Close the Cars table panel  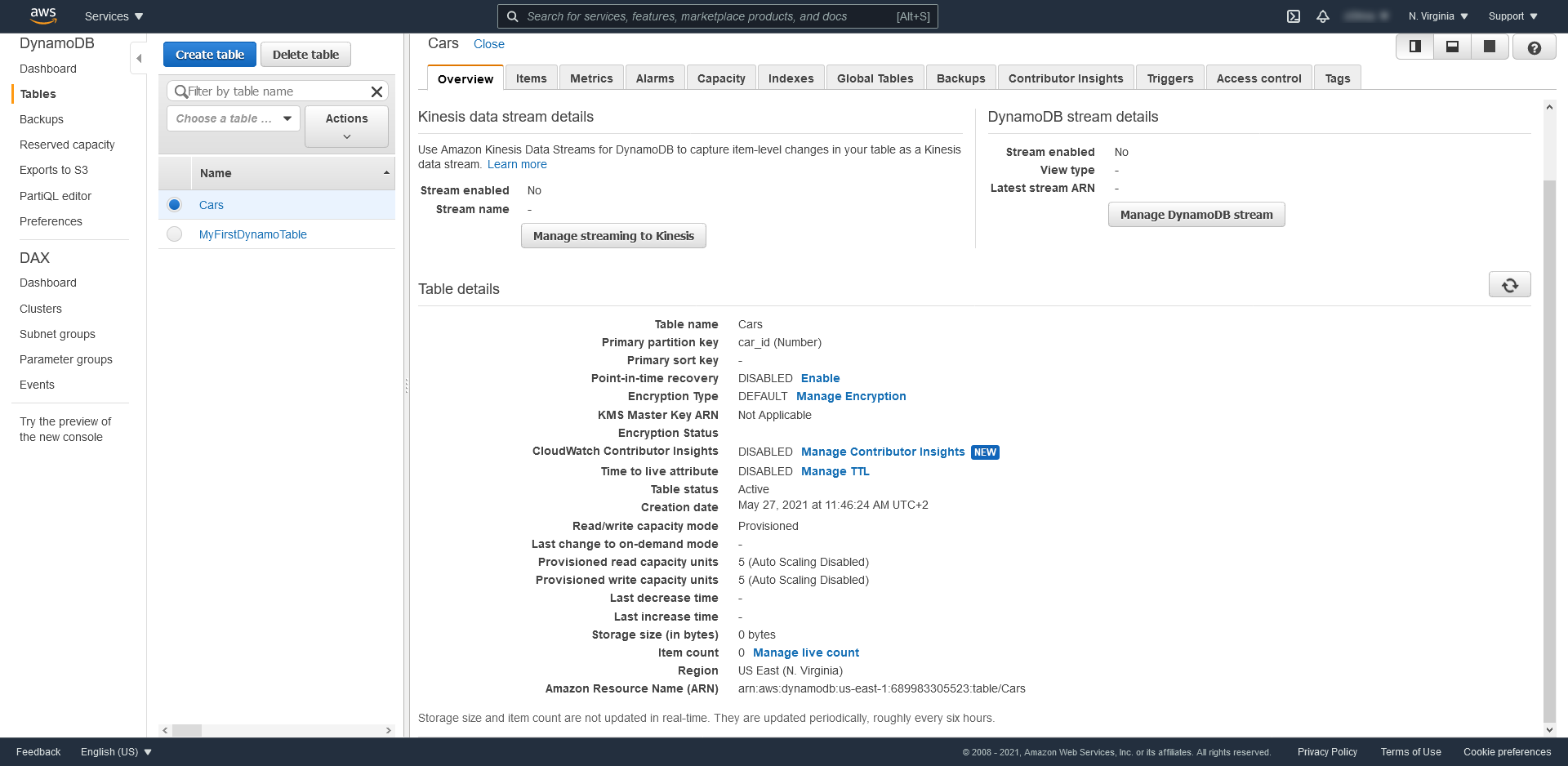click(x=489, y=44)
